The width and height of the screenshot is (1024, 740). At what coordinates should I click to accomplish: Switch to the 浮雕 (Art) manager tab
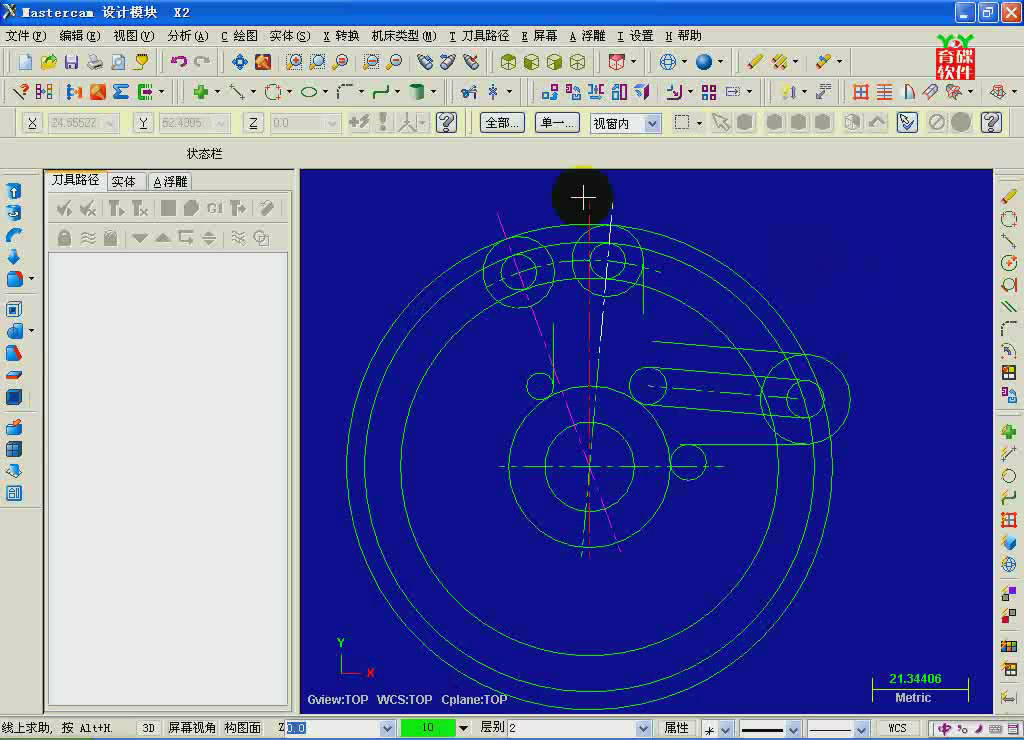170,182
